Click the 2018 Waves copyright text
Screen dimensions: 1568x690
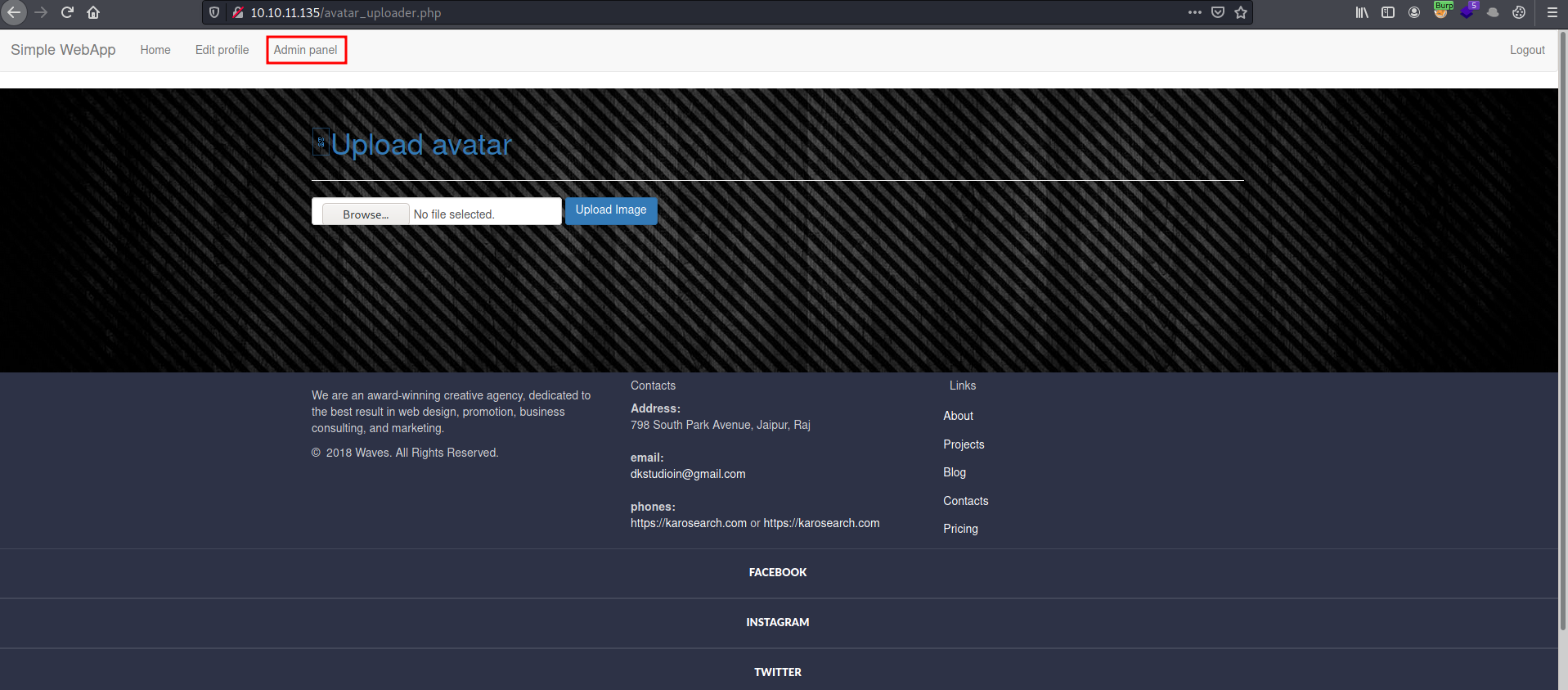[405, 453]
